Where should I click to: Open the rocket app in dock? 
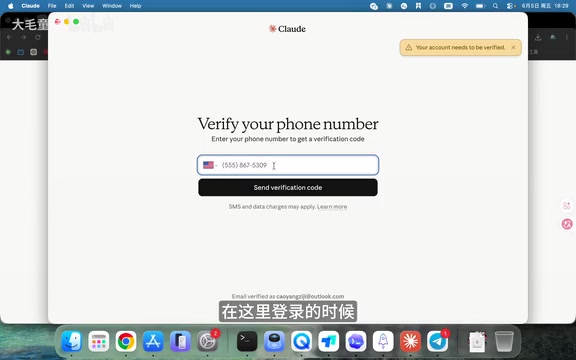(x=383, y=341)
